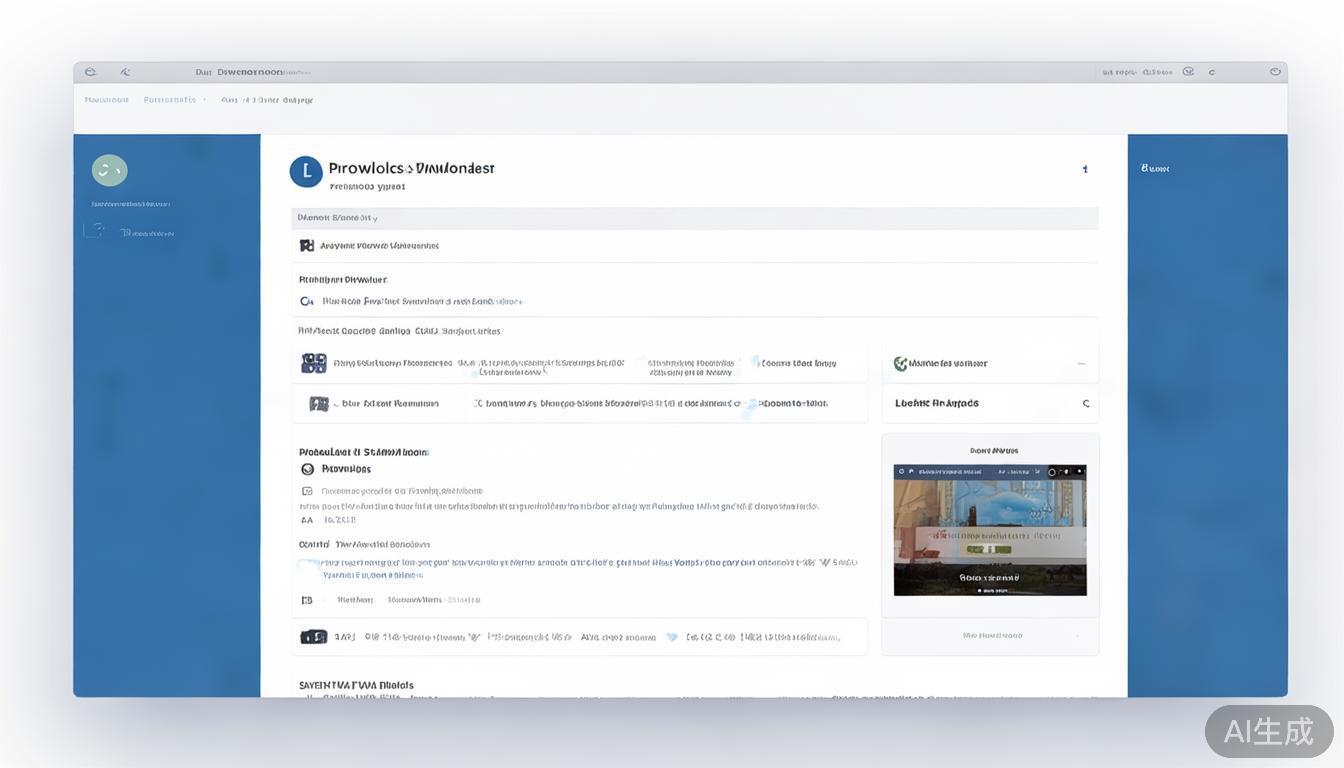Select the round radio button beside Pravnilaos
Screen dimensions: 1344x768
(307, 469)
